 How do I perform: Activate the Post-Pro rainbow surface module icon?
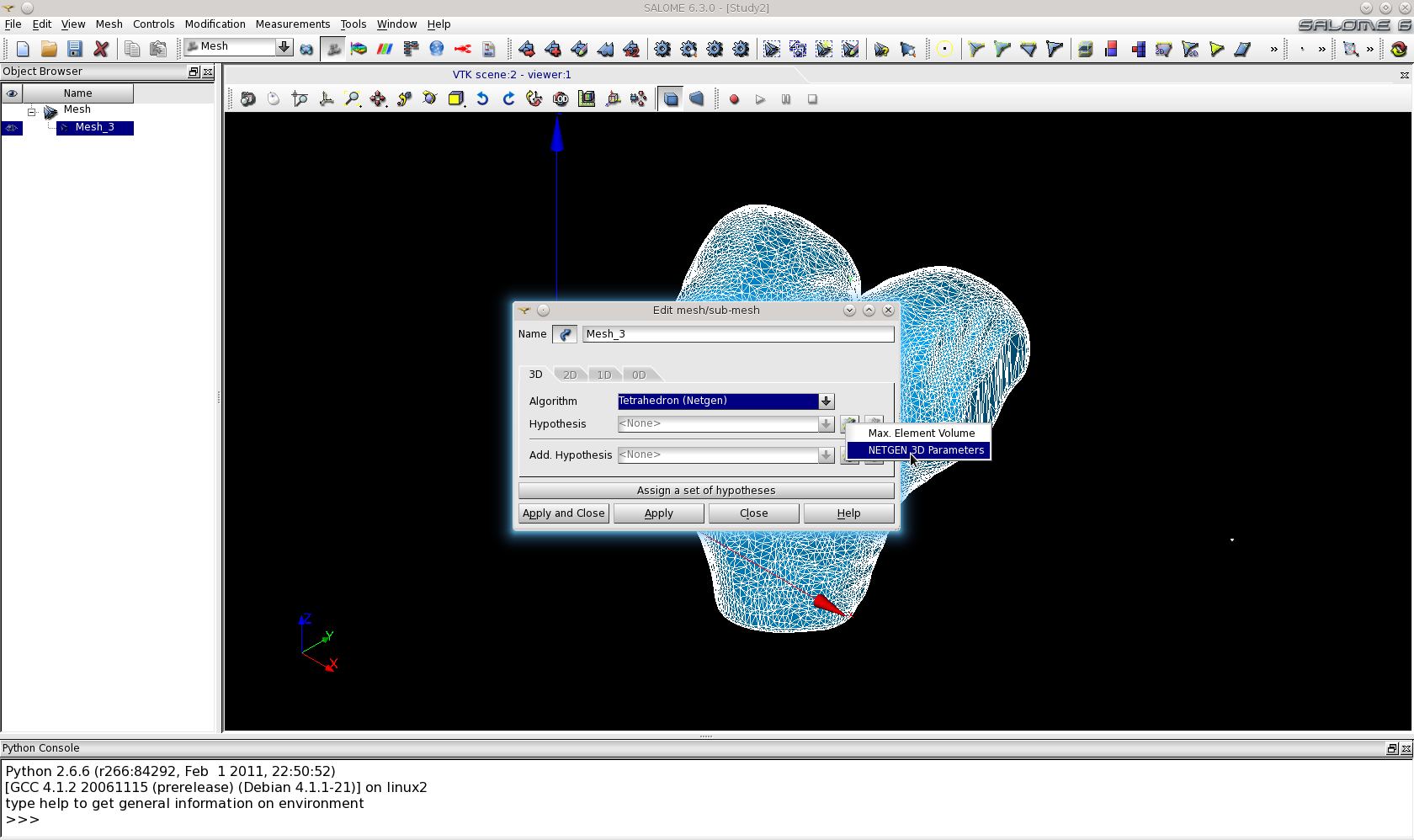click(359, 49)
